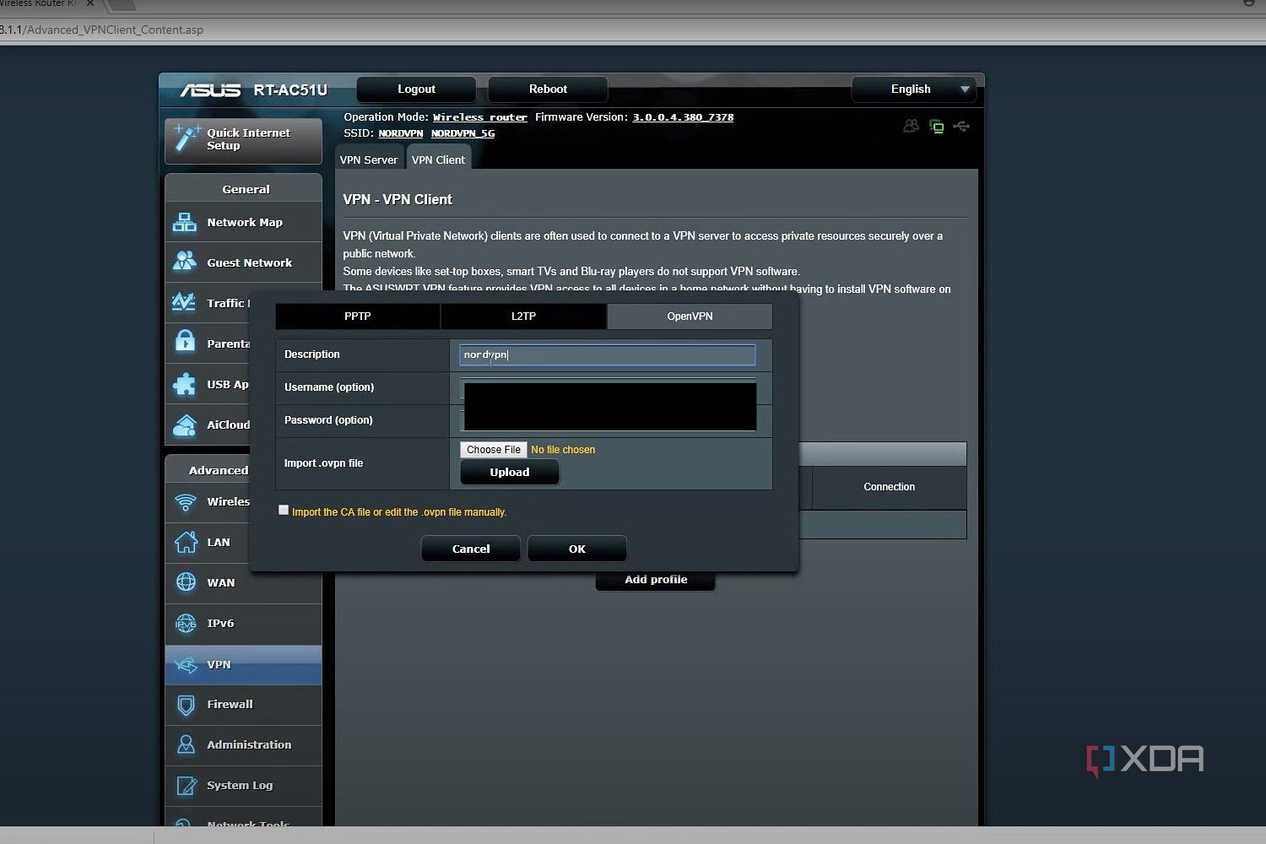This screenshot has width=1266, height=844.
Task: Open the Administration menu entry
Action: (x=243, y=745)
